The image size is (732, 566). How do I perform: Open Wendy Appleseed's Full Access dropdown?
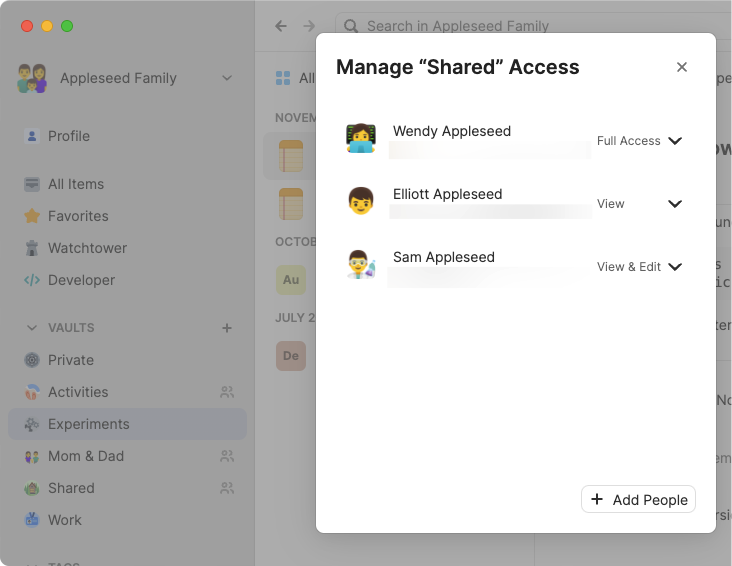(x=675, y=141)
